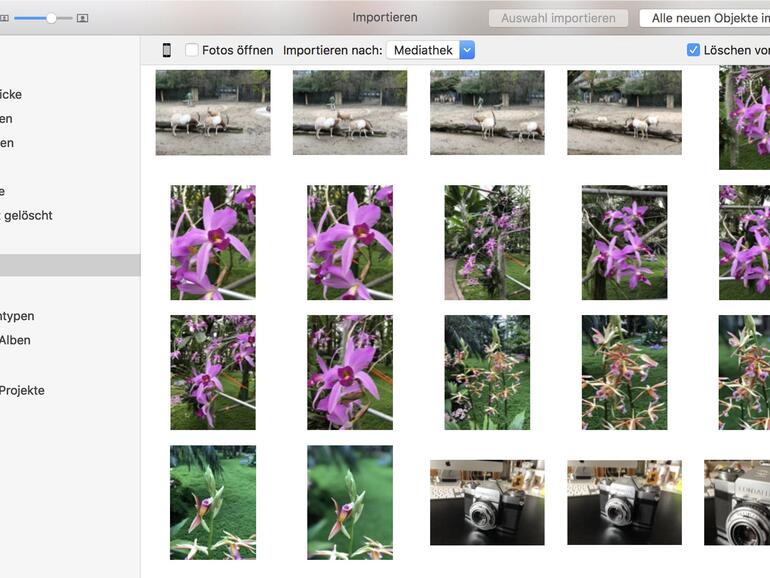Viewport: 770px width, 578px height.
Task: Select the orchid photo showing a garden path
Action: pyautogui.click(x=487, y=243)
